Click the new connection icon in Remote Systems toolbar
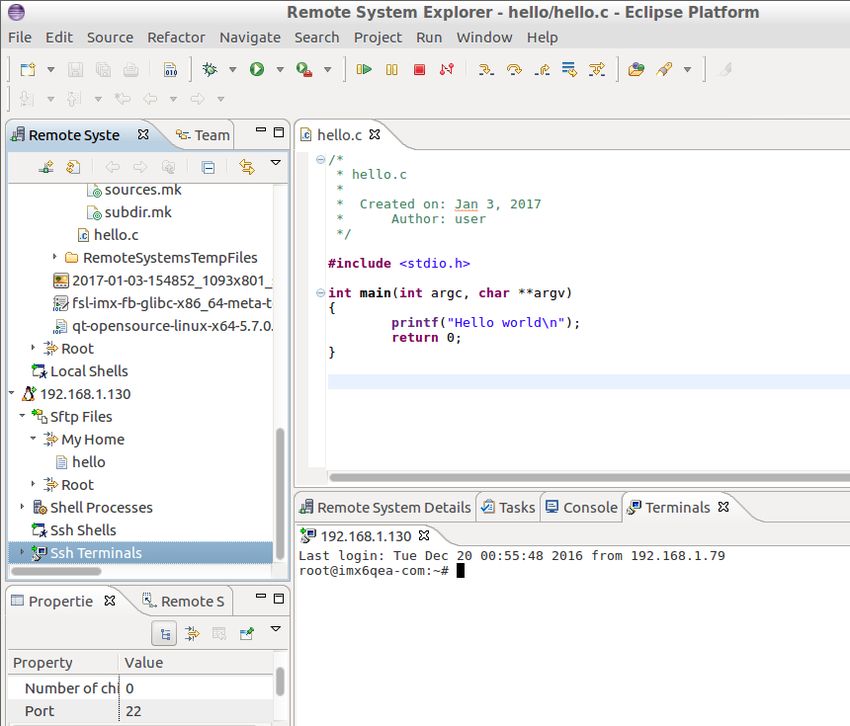Screen dimensions: 850x726 click(46, 167)
